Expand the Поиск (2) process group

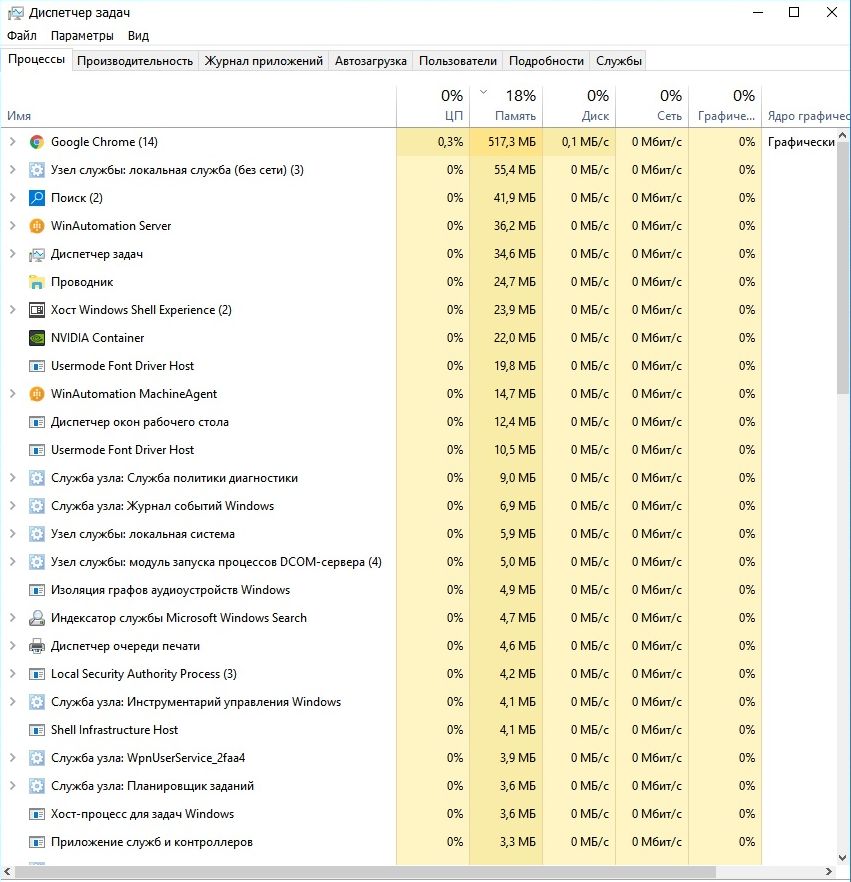pyautogui.click(x=12, y=198)
